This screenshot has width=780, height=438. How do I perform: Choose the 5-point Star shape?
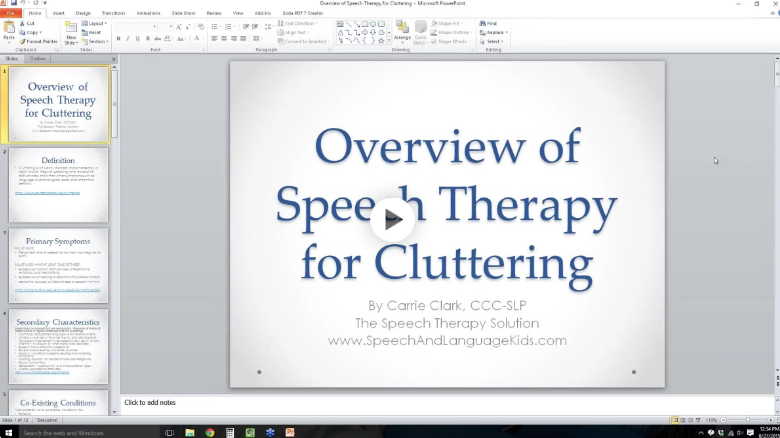pos(381,41)
